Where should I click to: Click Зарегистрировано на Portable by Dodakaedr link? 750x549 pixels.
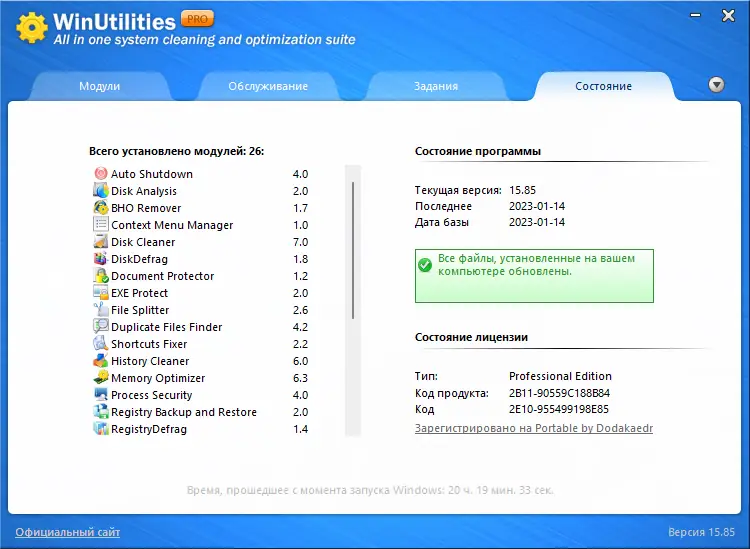534,428
